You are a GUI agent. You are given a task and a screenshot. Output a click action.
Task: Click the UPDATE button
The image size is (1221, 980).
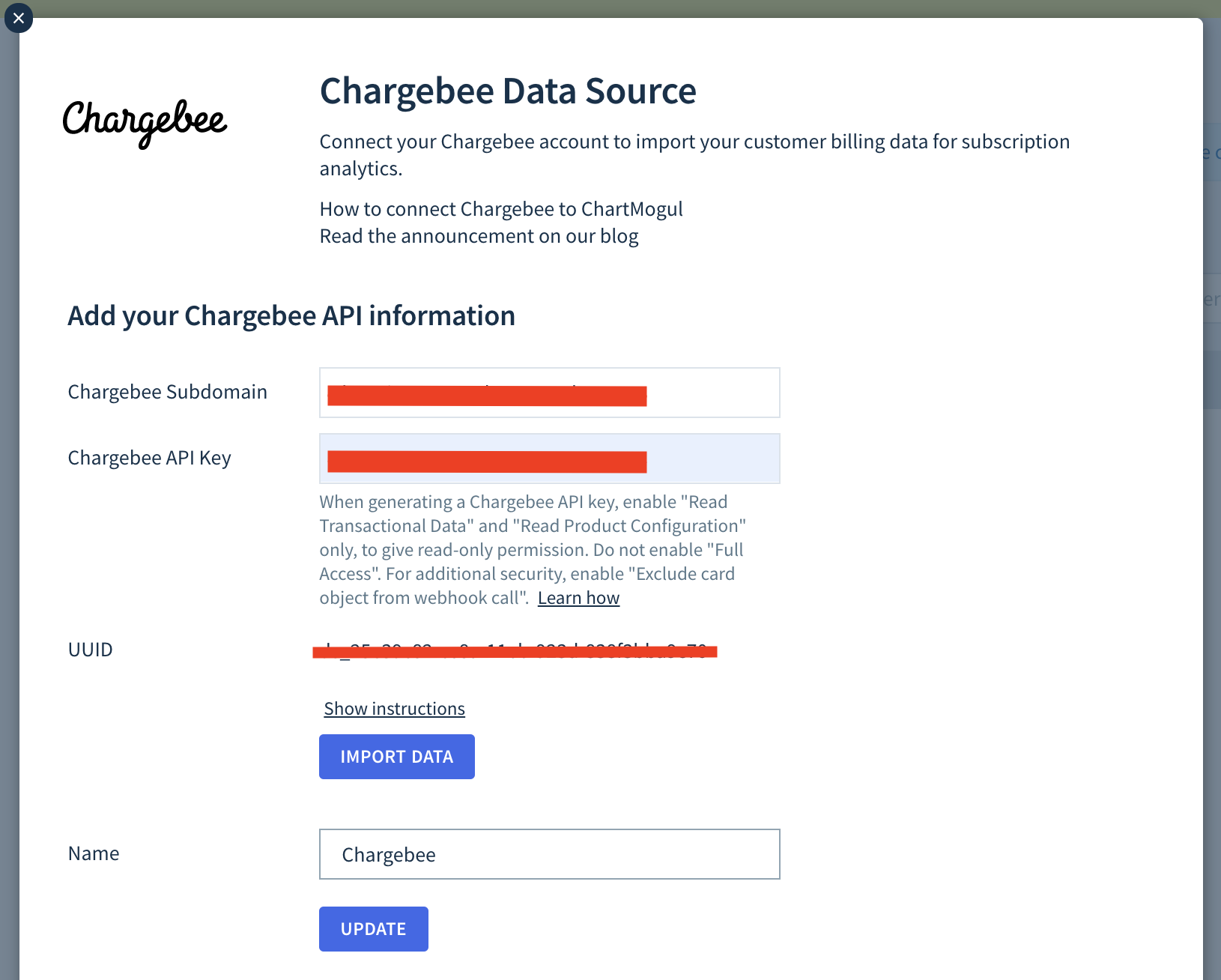point(374,929)
